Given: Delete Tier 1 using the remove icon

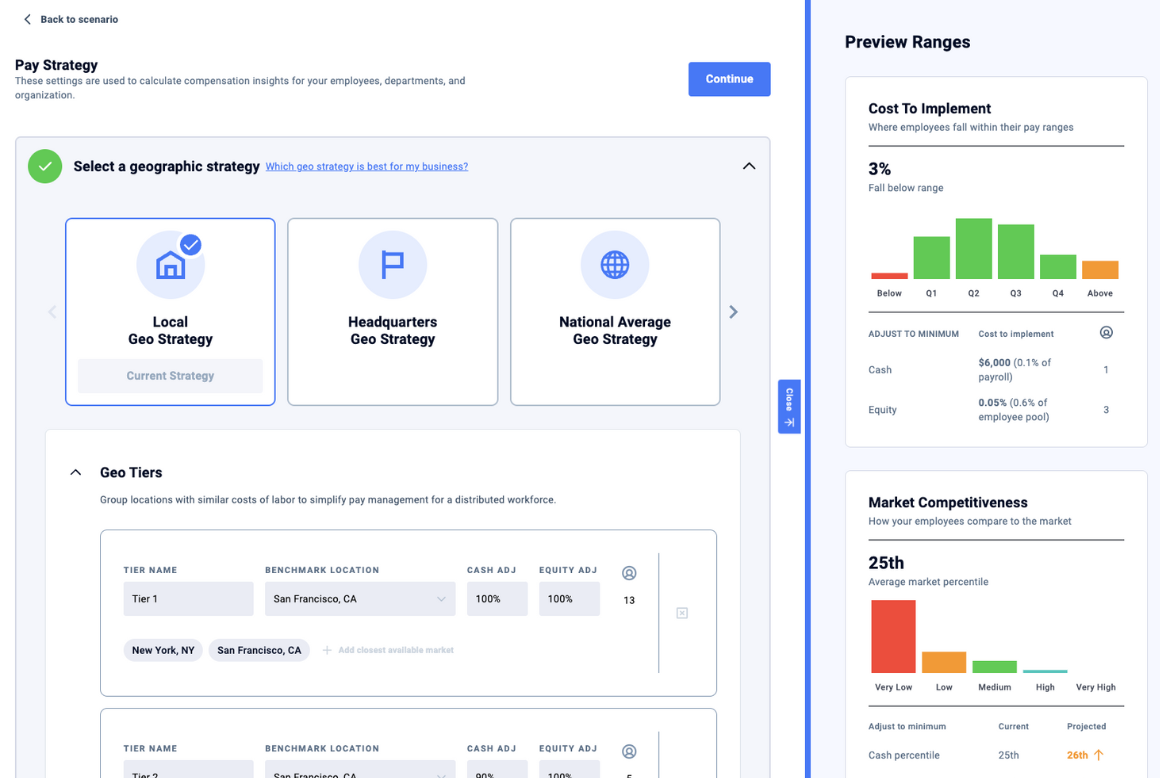Looking at the screenshot, I should (x=682, y=613).
